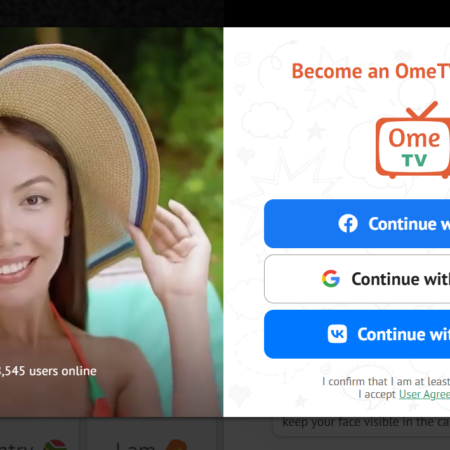Screen dimensions: 450x450
Task: Open the User Agreement link
Action: click(x=424, y=394)
